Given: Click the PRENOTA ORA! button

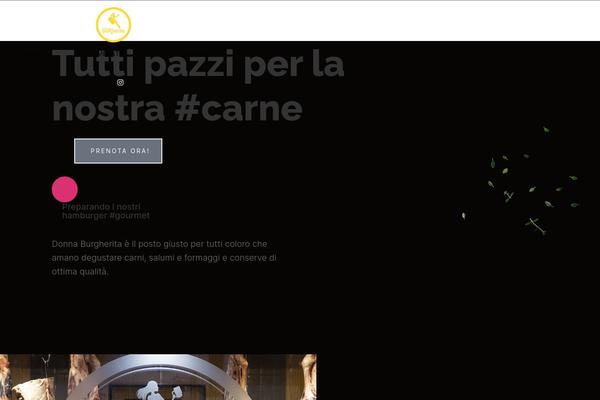Looking at the screenshot, I should pyautogui.click(x=118, y=151).
